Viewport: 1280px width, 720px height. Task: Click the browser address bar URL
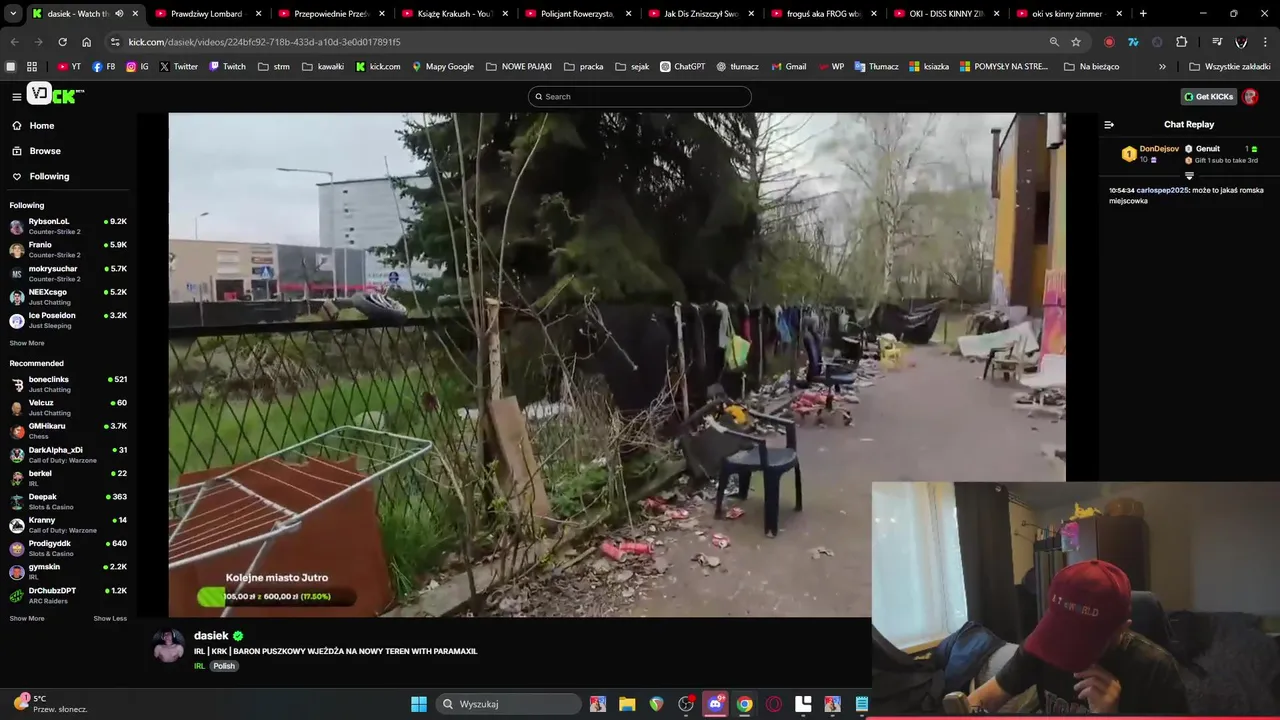point(265,42)
